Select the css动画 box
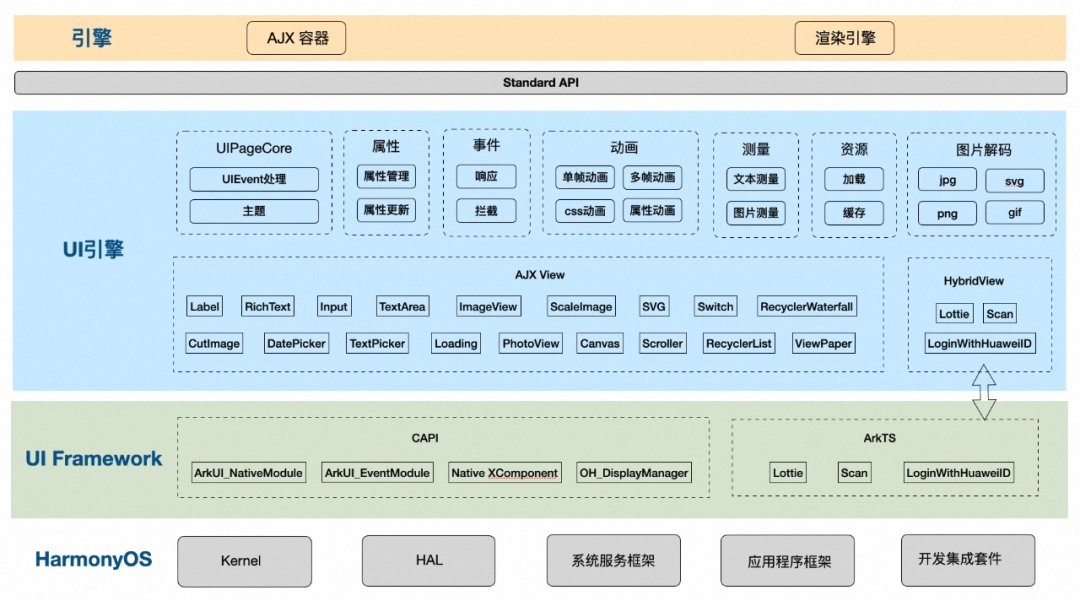 pos(585,211)
